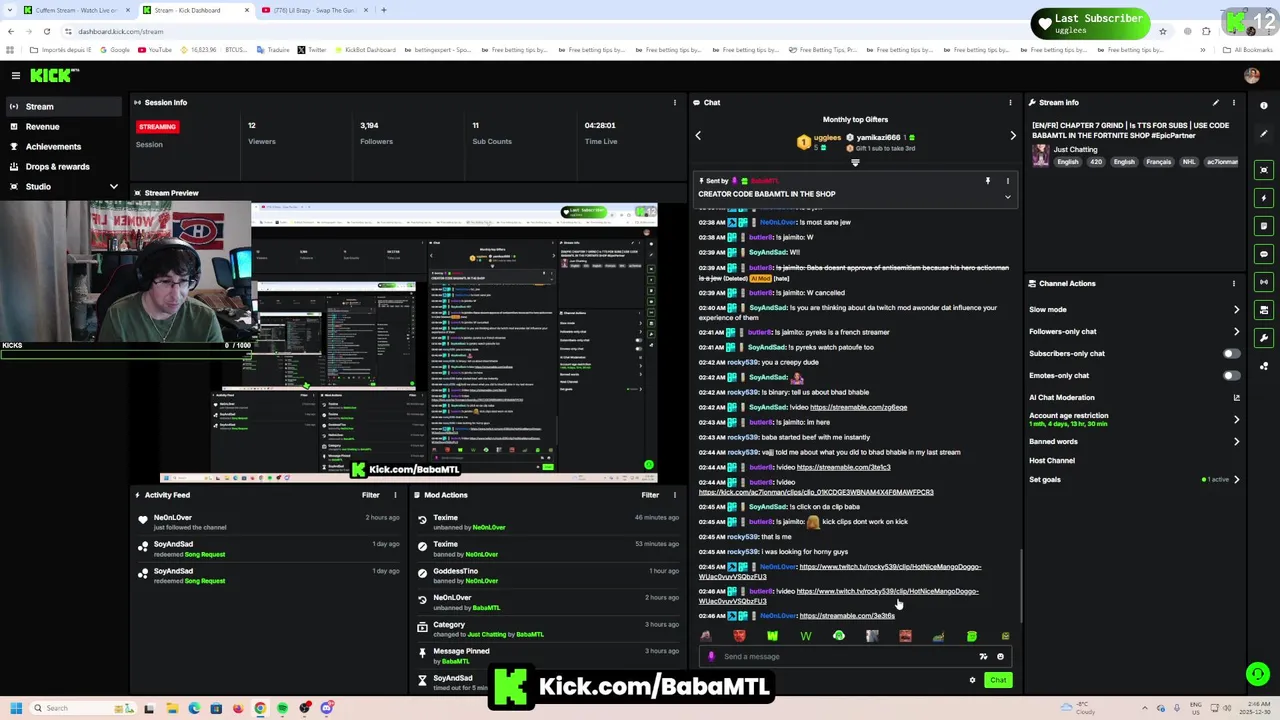Click the chat scrollbar
Image resolution: width=1280 pixels, height=720 pixels.
[x=1020, y=585]
